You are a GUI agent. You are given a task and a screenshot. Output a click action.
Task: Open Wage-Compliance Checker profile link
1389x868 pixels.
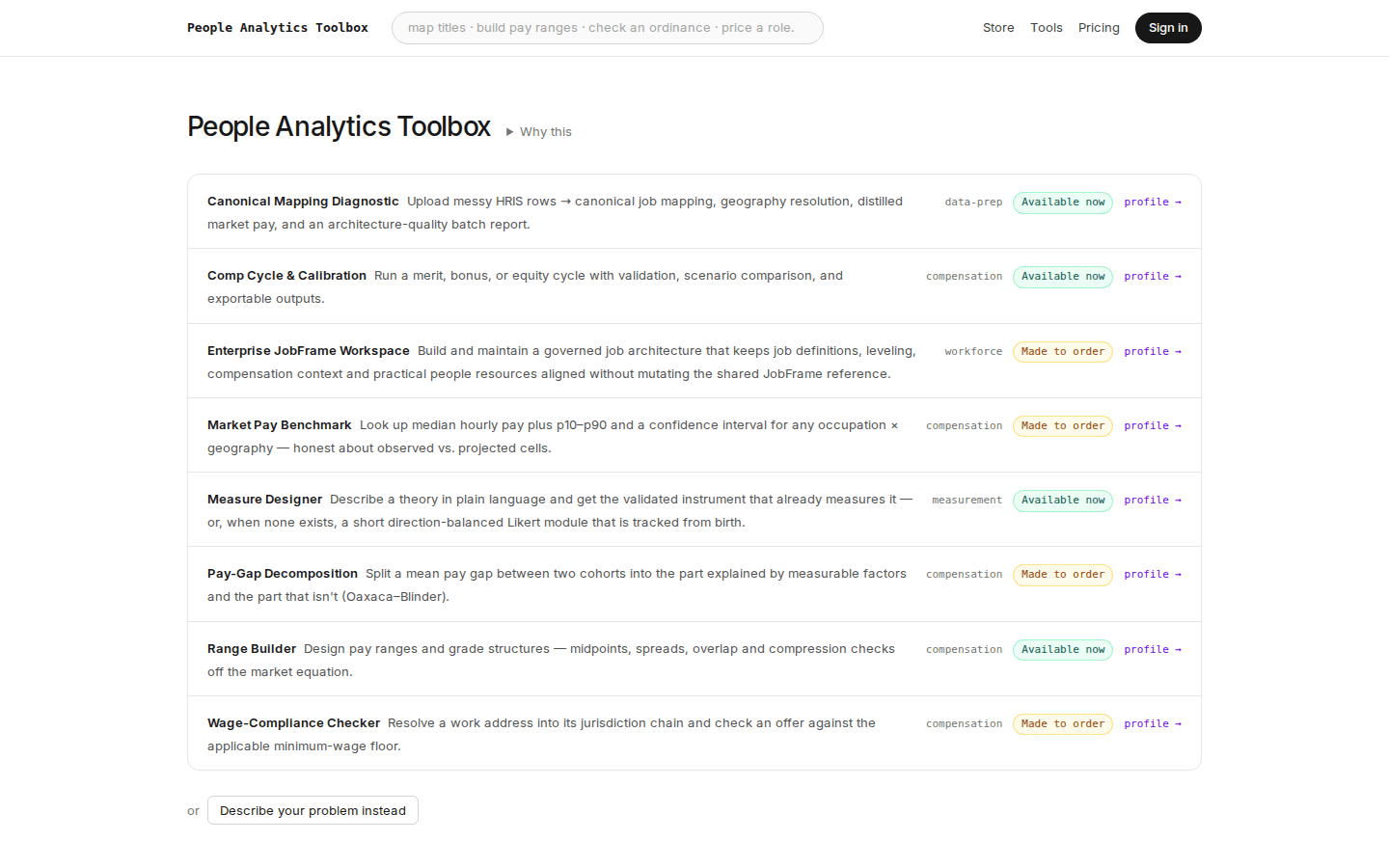point(1153,724)
